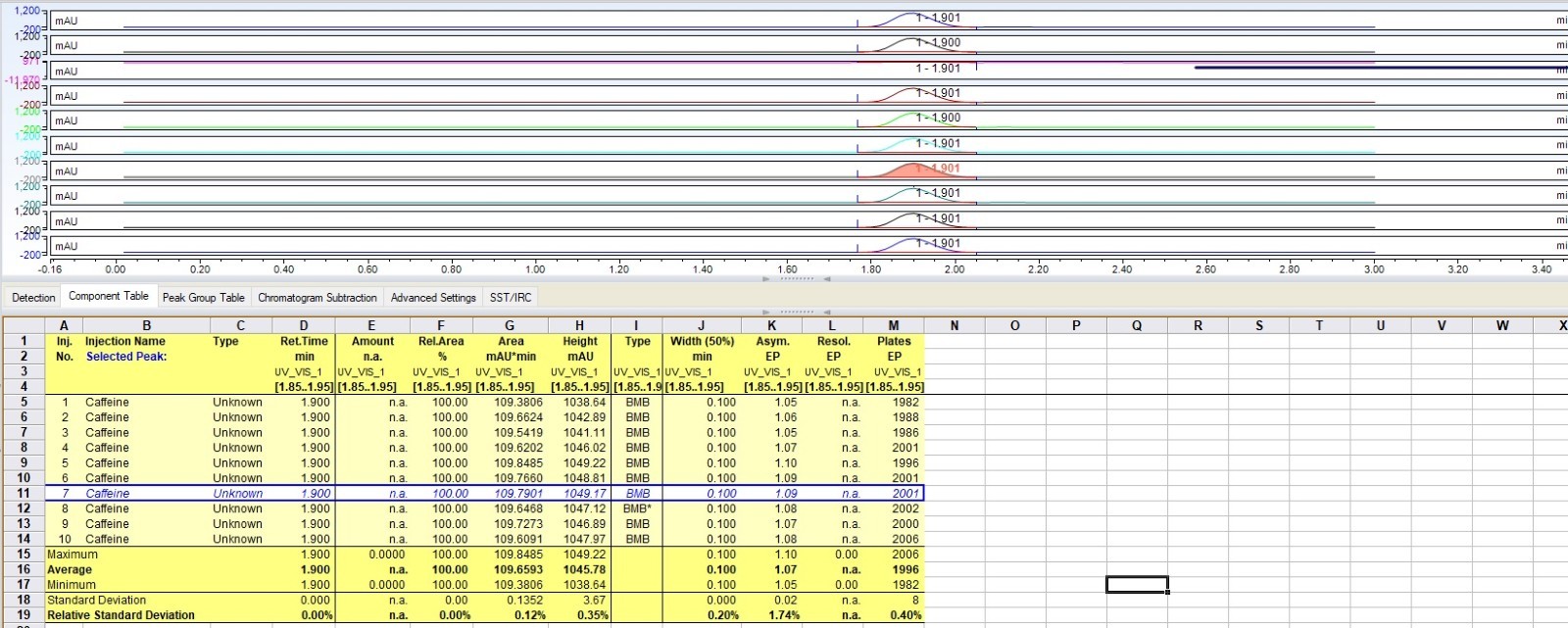Click peak label in the pink third chromatogram
The image size is (1568, 628).
[938, 69]
